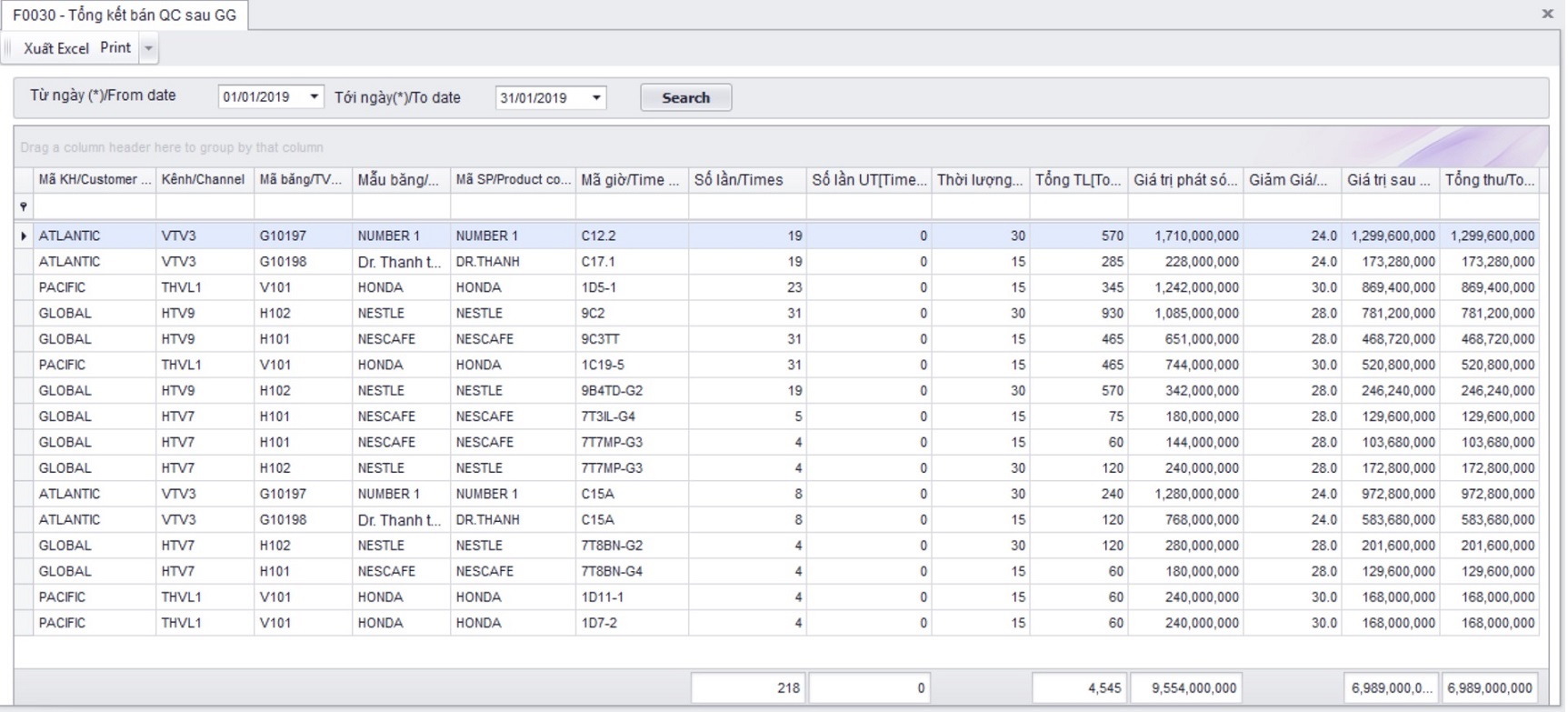The width and height of the screenshot is (1568, 712).
Task: Click the broadcast value 768,000,000
Action: tap(1186, 520)
